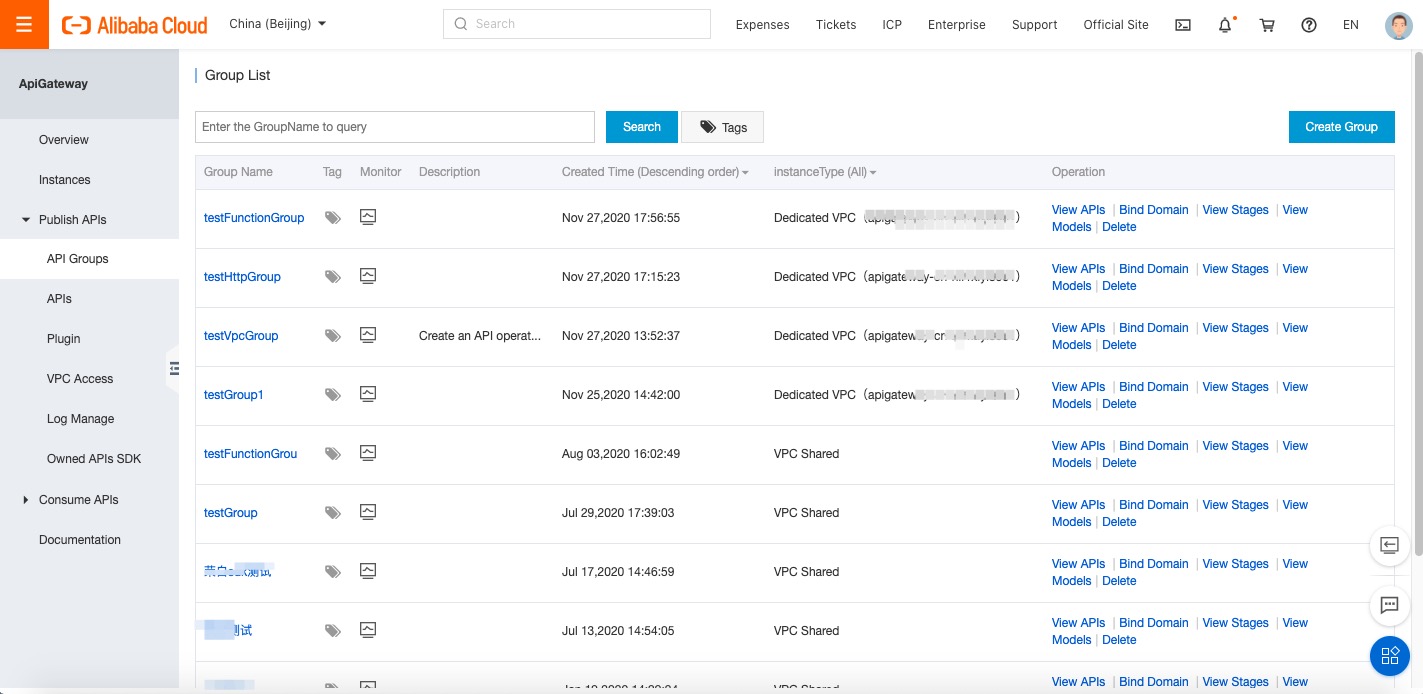Focus the GroupName query input field

pyautogui.click(x=395, y=127)
